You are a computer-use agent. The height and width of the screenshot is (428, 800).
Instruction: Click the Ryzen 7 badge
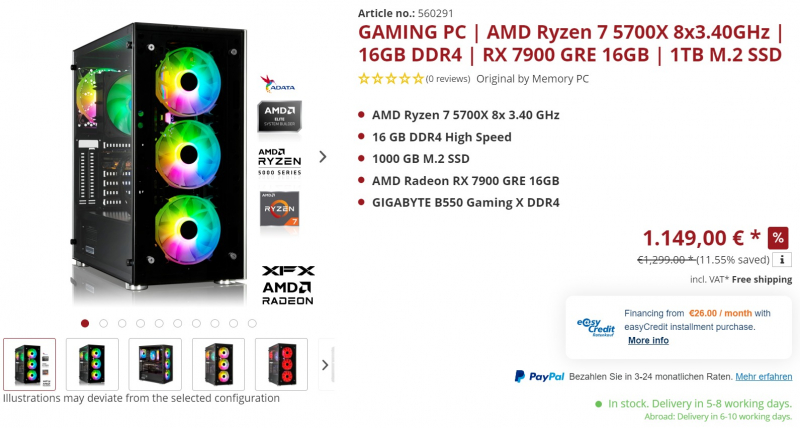280,209
